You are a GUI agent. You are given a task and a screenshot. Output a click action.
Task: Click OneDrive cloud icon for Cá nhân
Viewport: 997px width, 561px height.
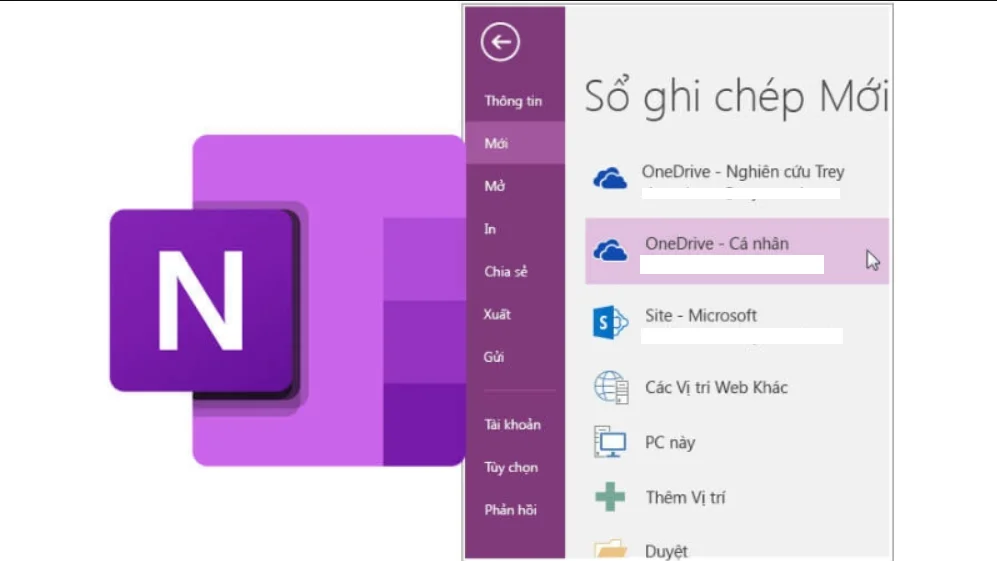click(610, 251)
